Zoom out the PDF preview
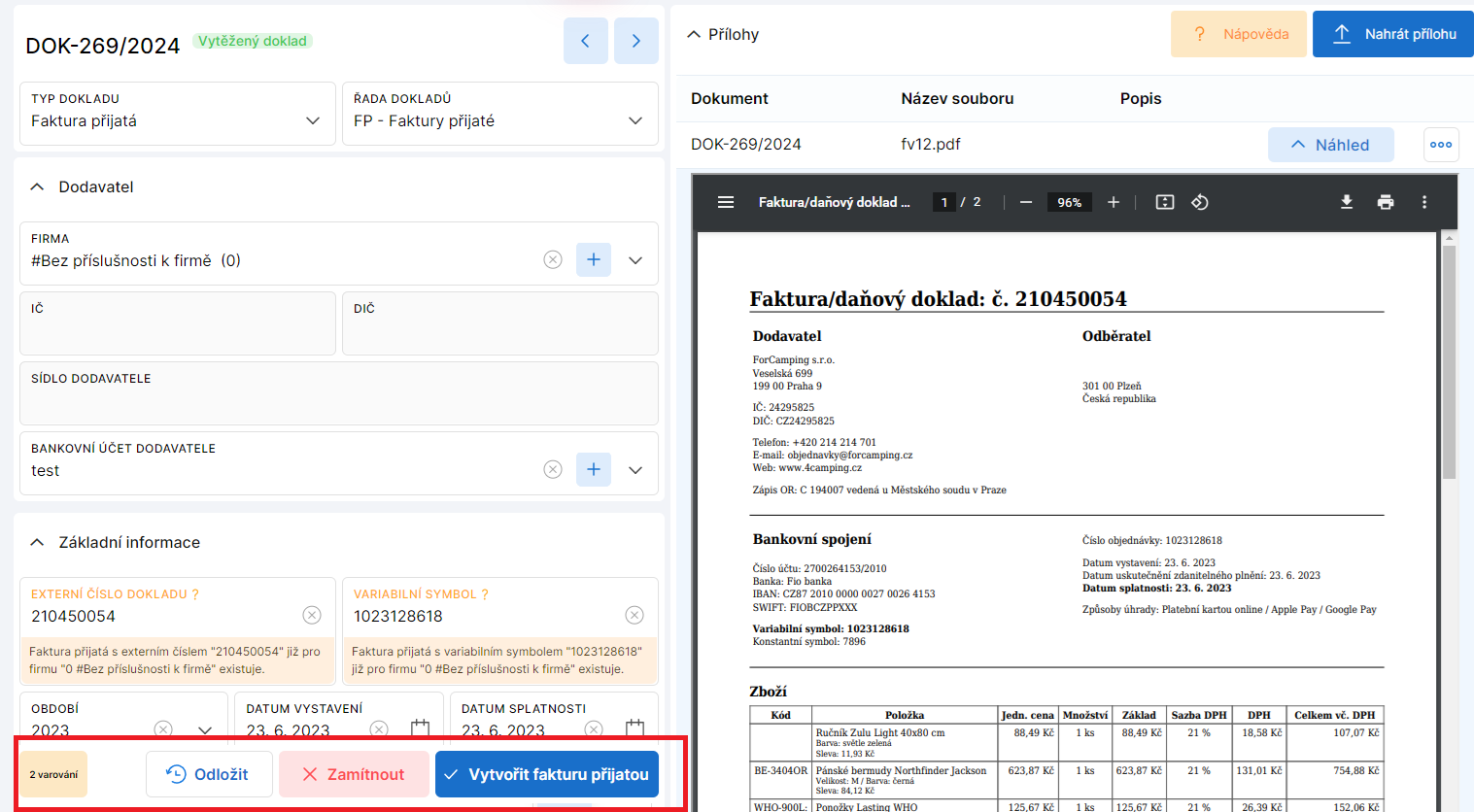Image resolution: width=1474 pixels, height=812 pixels. (x=1026, y=202)
